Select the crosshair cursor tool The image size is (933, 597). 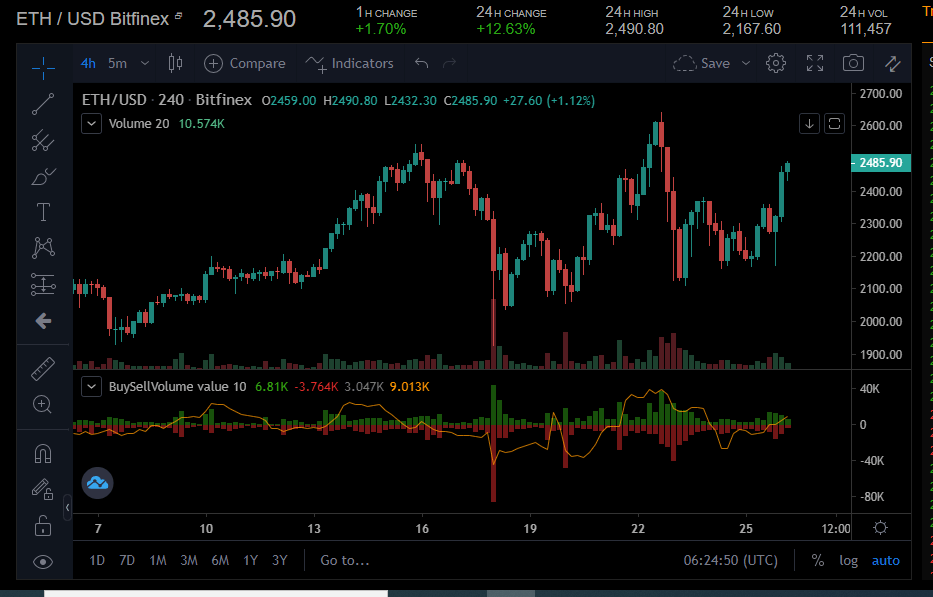click(43, 68)
